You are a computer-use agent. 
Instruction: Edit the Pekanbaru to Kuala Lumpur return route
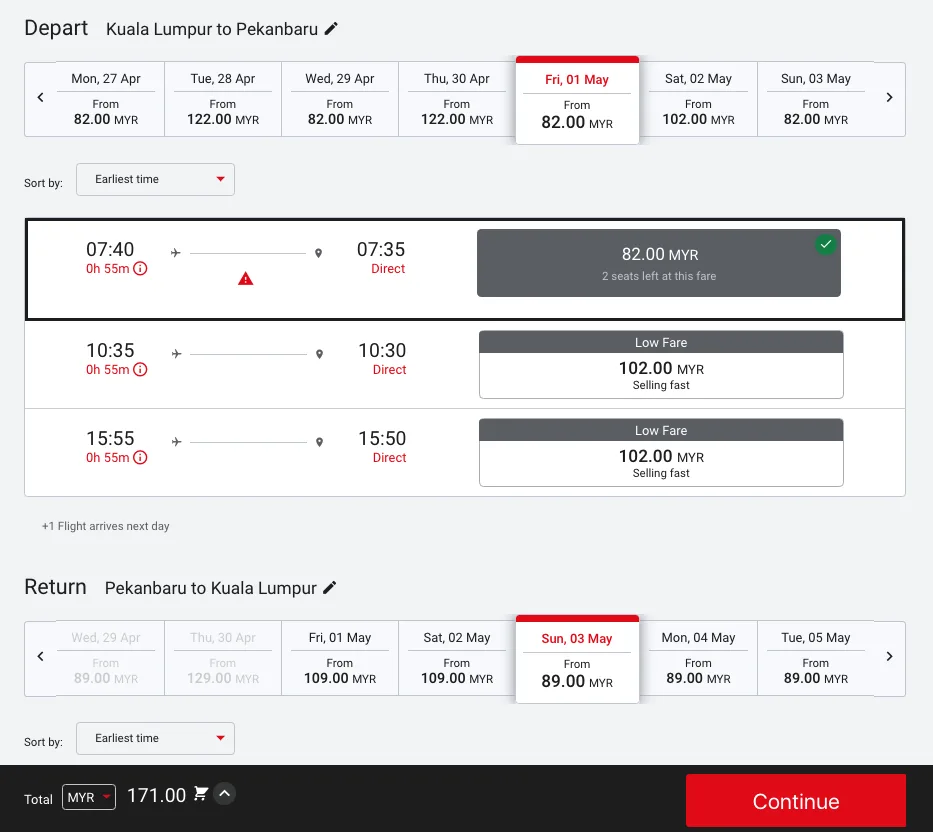click(330, 588)
